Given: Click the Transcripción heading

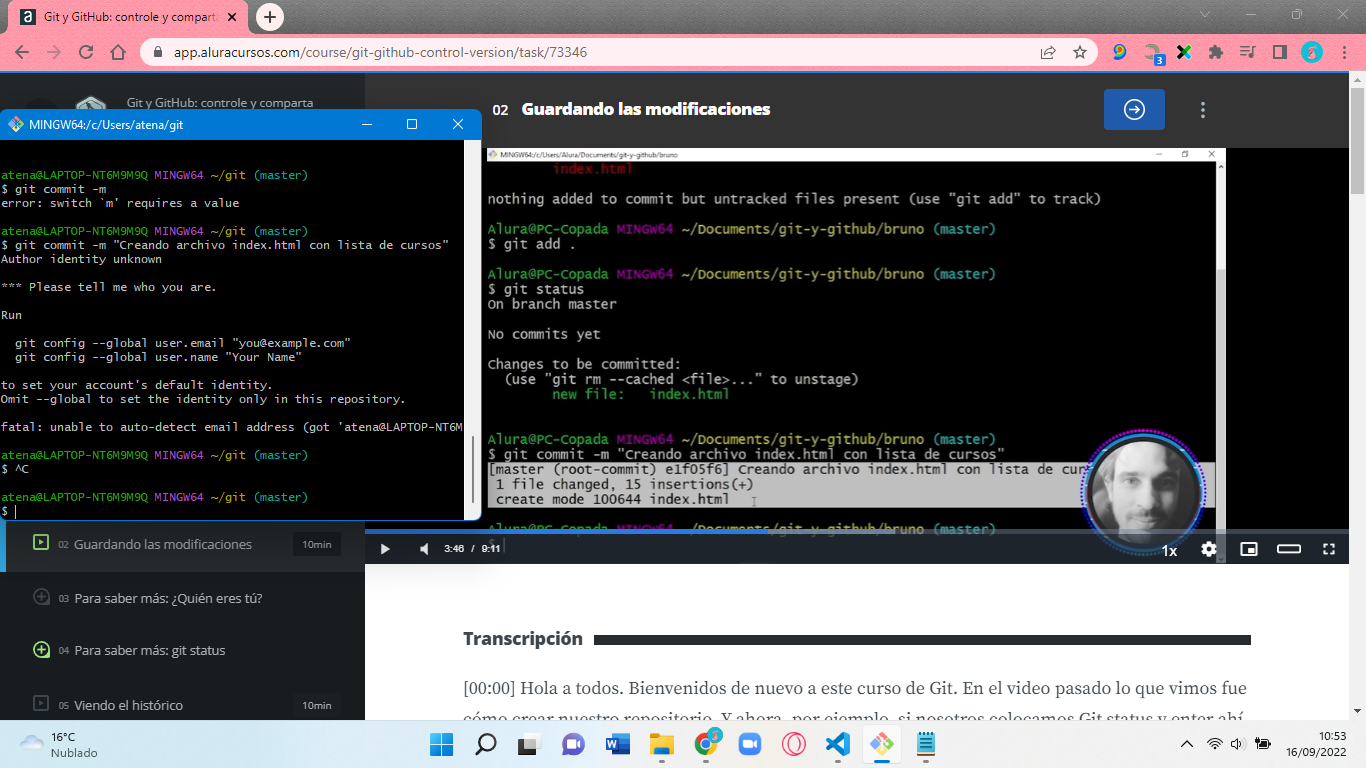Looking at the screenshot, I should pyautogui.click(x=523, y=638).
